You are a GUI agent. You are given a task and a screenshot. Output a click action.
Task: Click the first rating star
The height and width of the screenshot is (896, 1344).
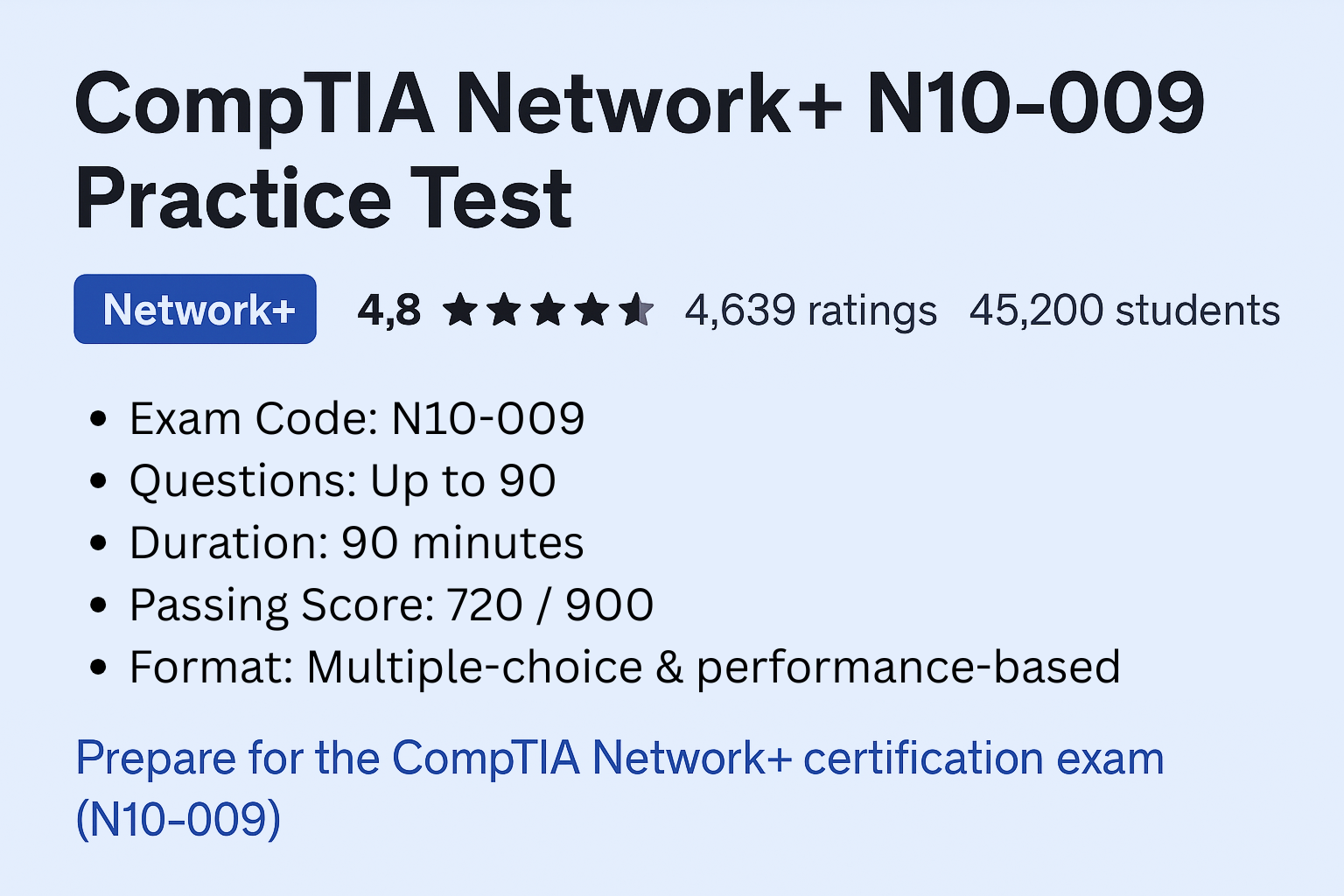point(461,311)
